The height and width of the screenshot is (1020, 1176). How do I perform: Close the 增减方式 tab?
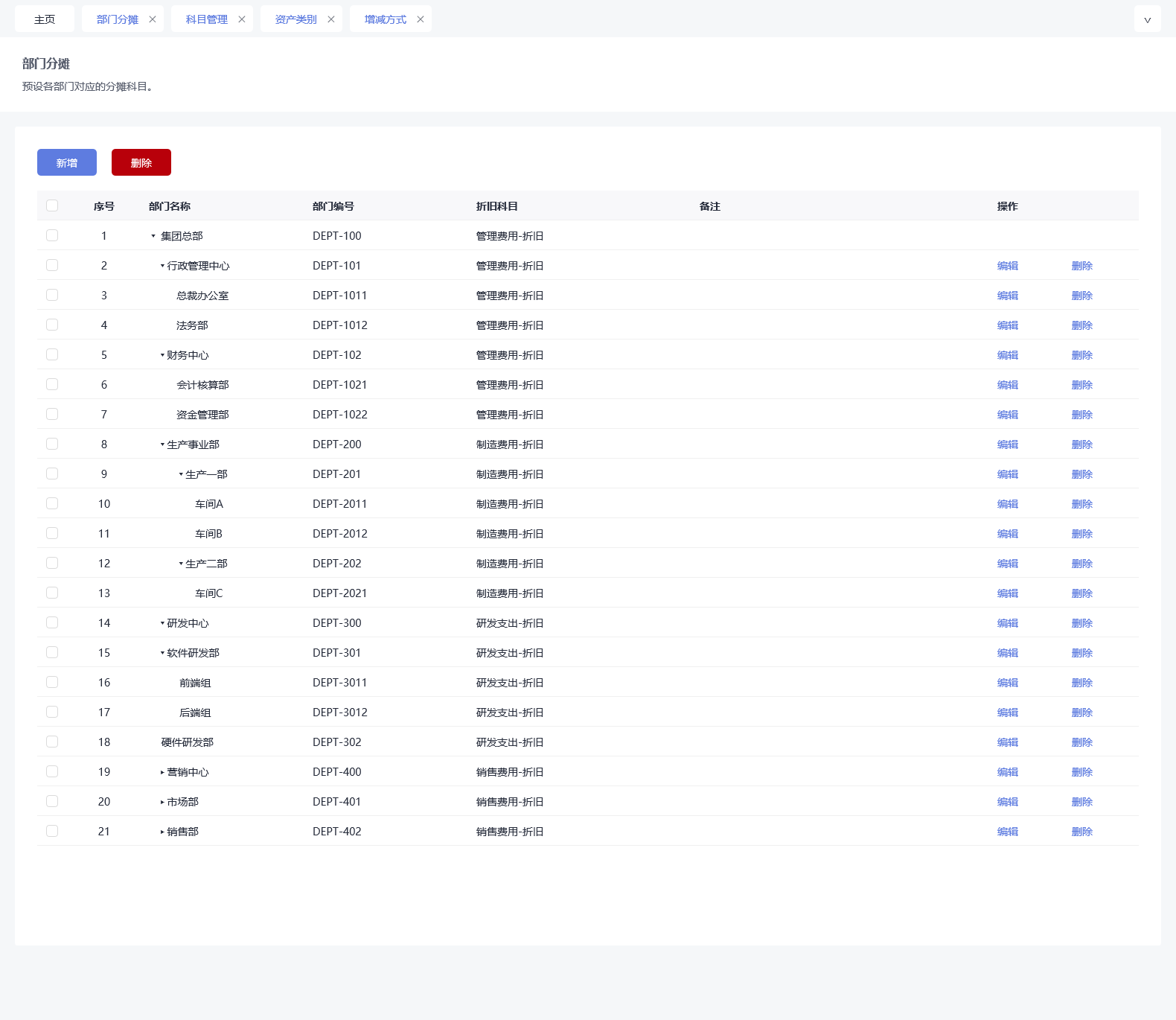click(421, 19)
